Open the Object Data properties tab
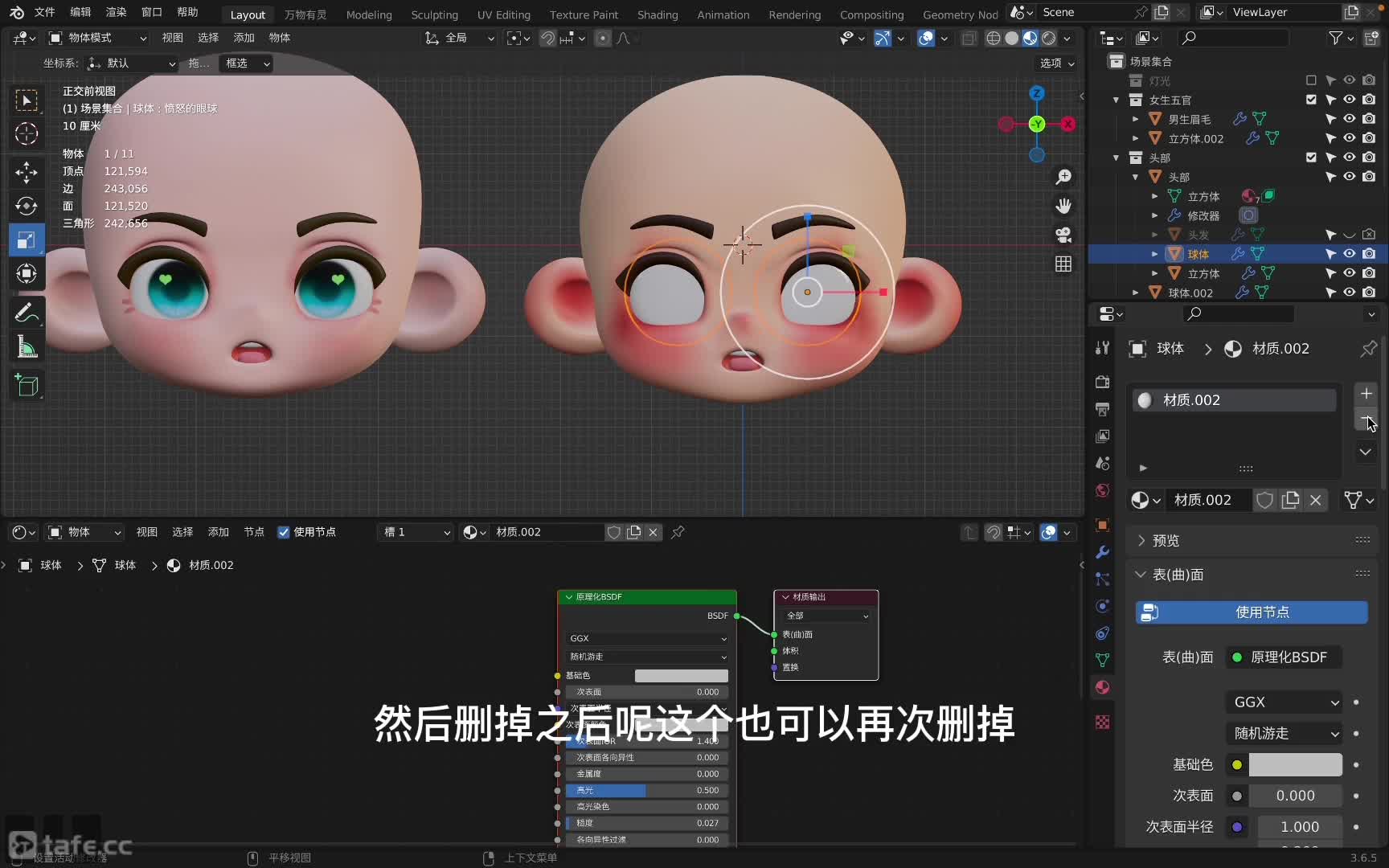The image size is (1389, 868). 1103,660
